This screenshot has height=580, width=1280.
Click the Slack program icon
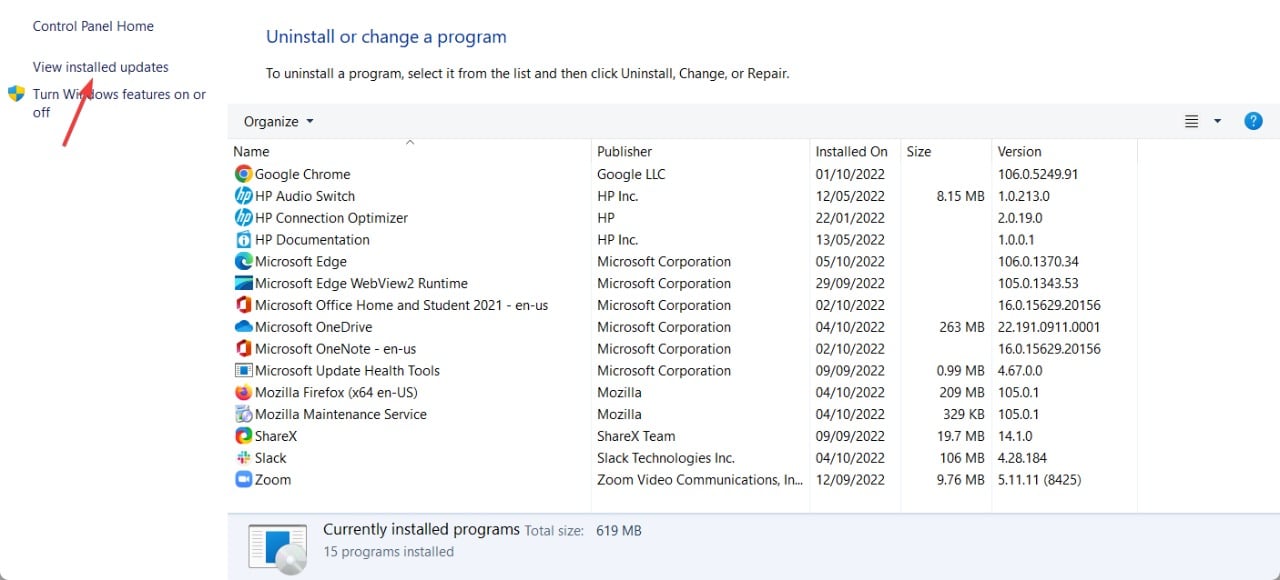[243, 458]
